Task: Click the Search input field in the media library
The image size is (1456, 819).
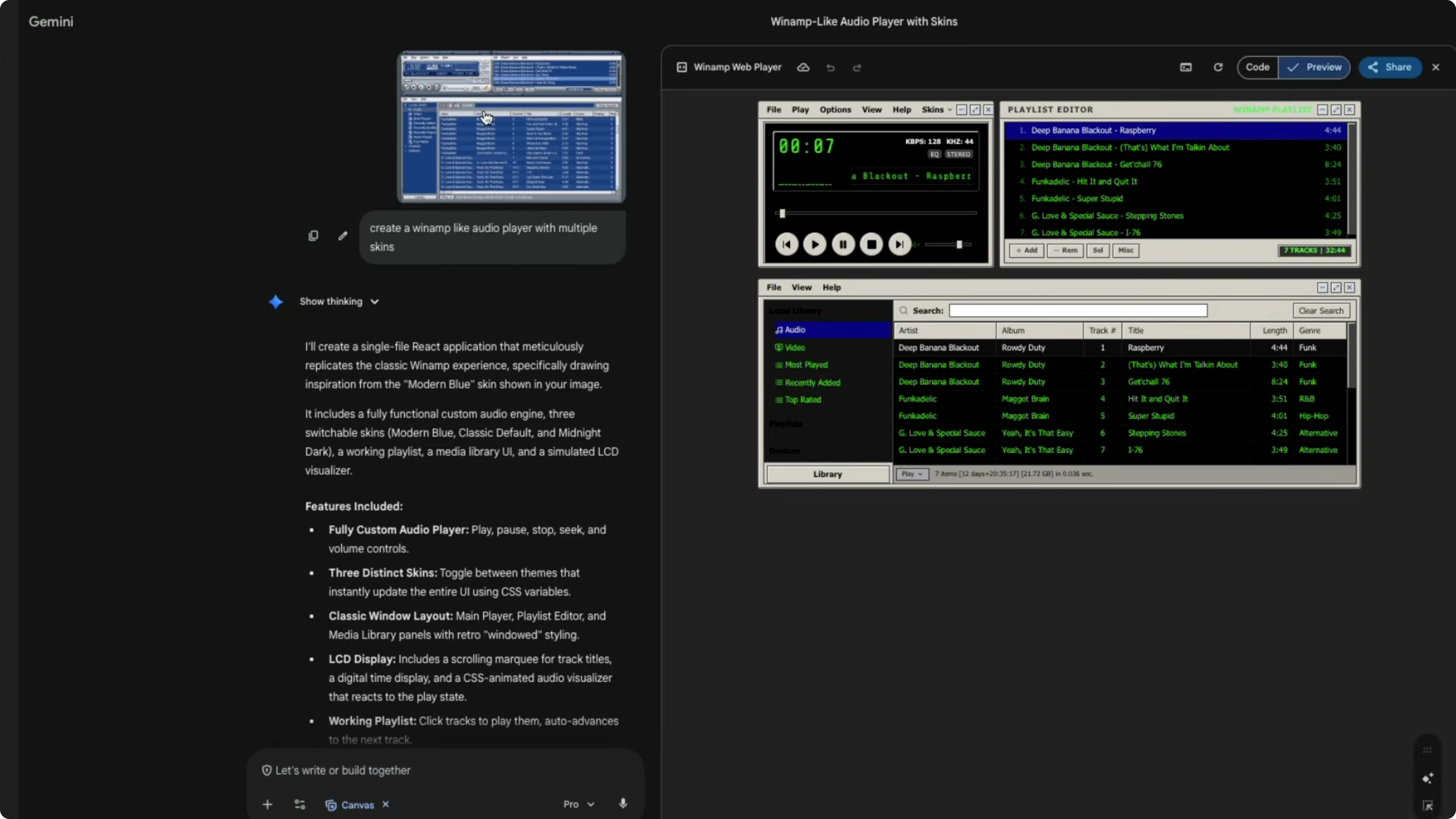Action: (1077, 310)
